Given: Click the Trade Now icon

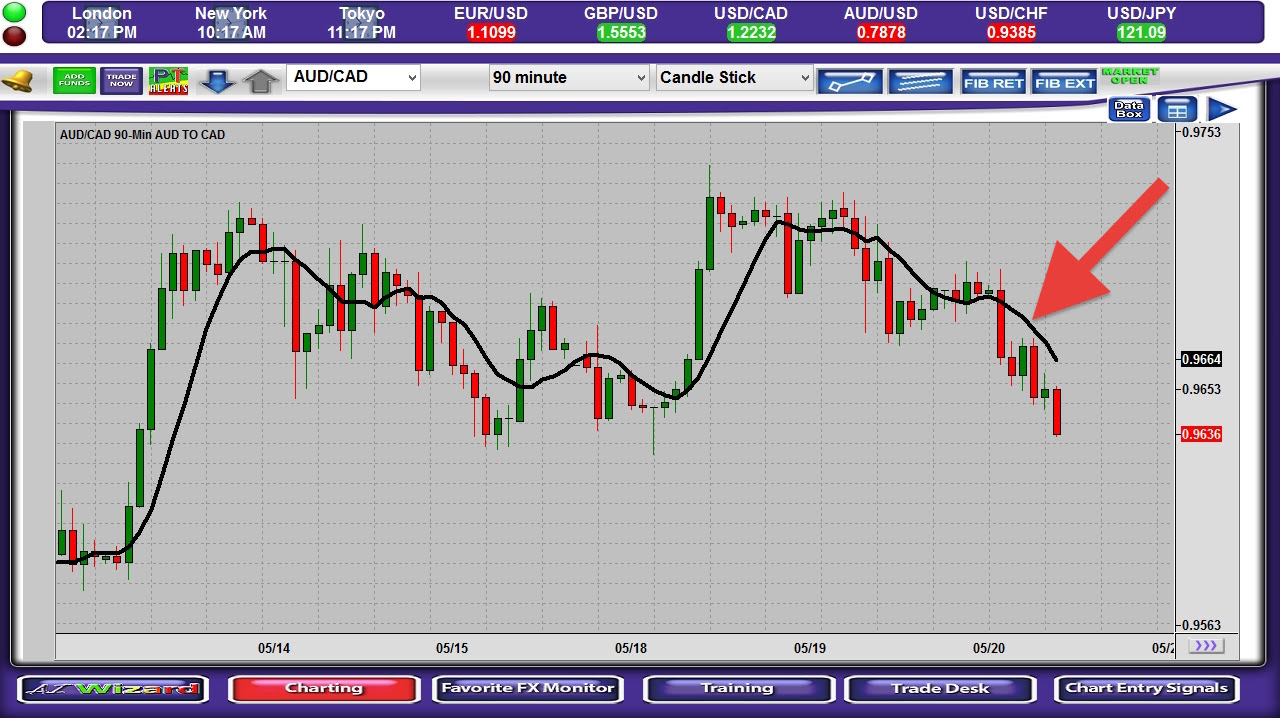Looking at the screenshot, I should (121, 80).
